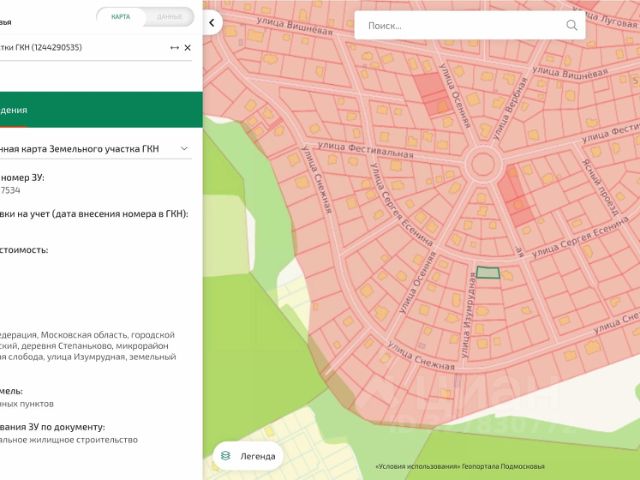This screenshot has height=480, width=640.
Task: Click the улица Снежная label at bottom
Action: [420, 359]
